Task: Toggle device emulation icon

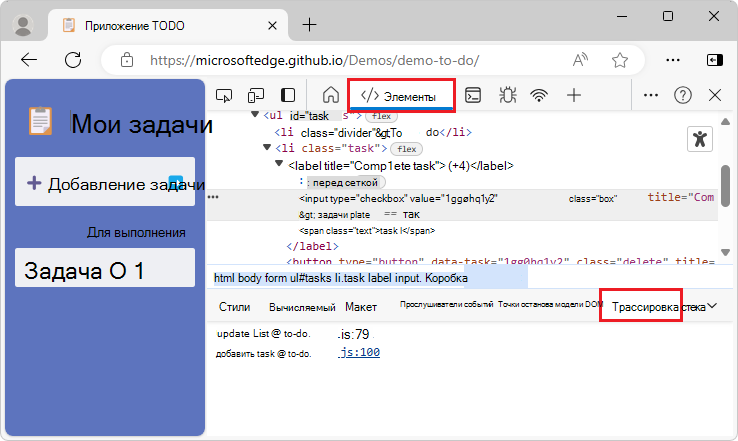Action: click(256, 96)
